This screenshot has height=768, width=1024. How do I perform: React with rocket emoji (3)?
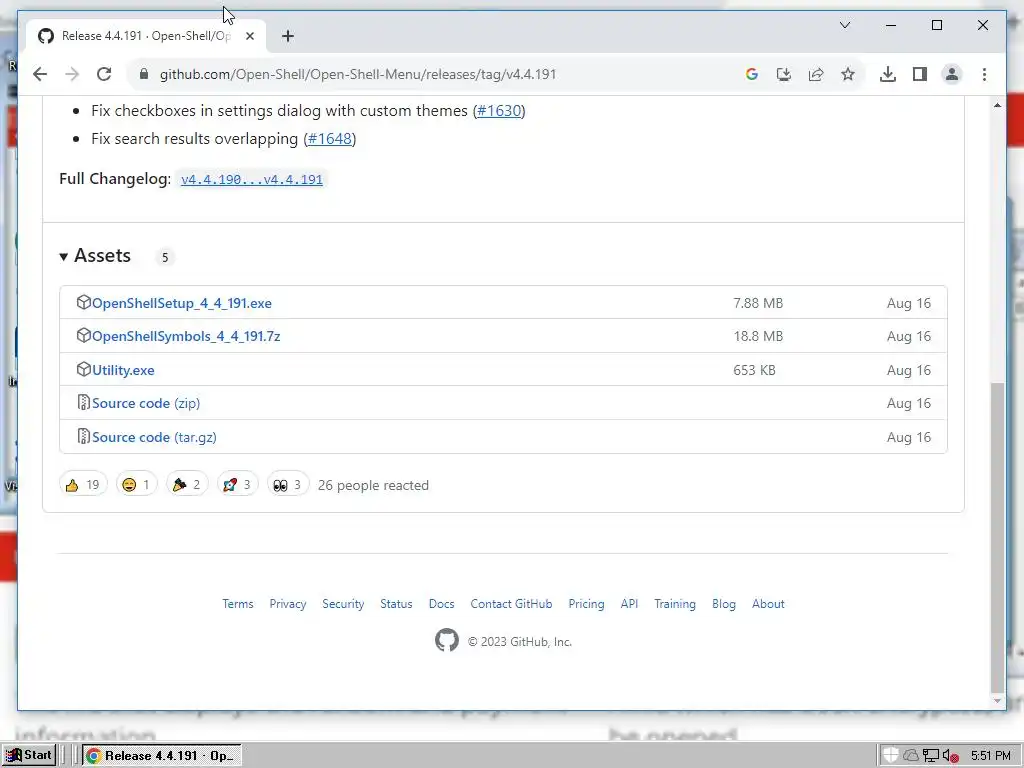tap(237, 485)
